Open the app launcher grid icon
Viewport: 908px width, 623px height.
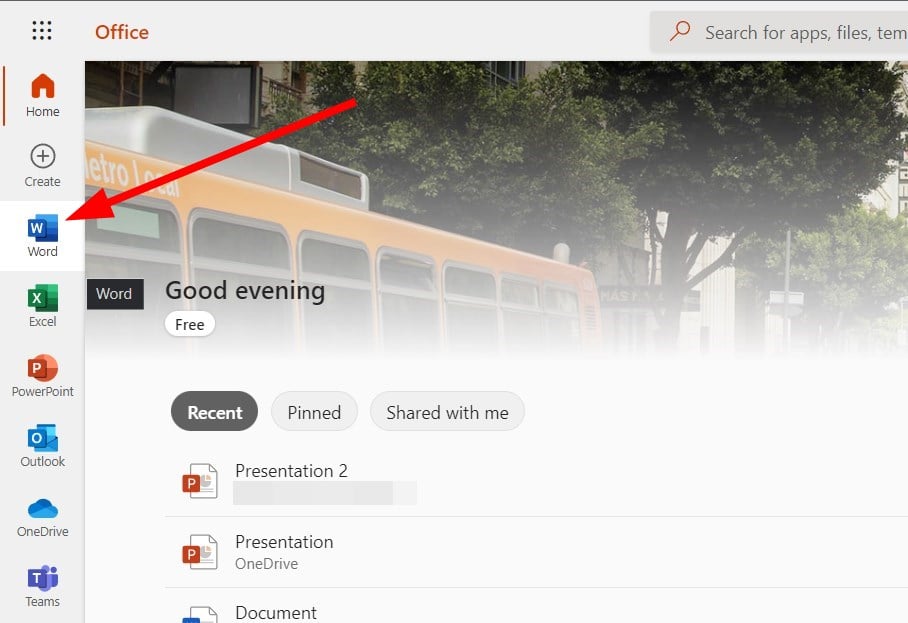(42, 30)
